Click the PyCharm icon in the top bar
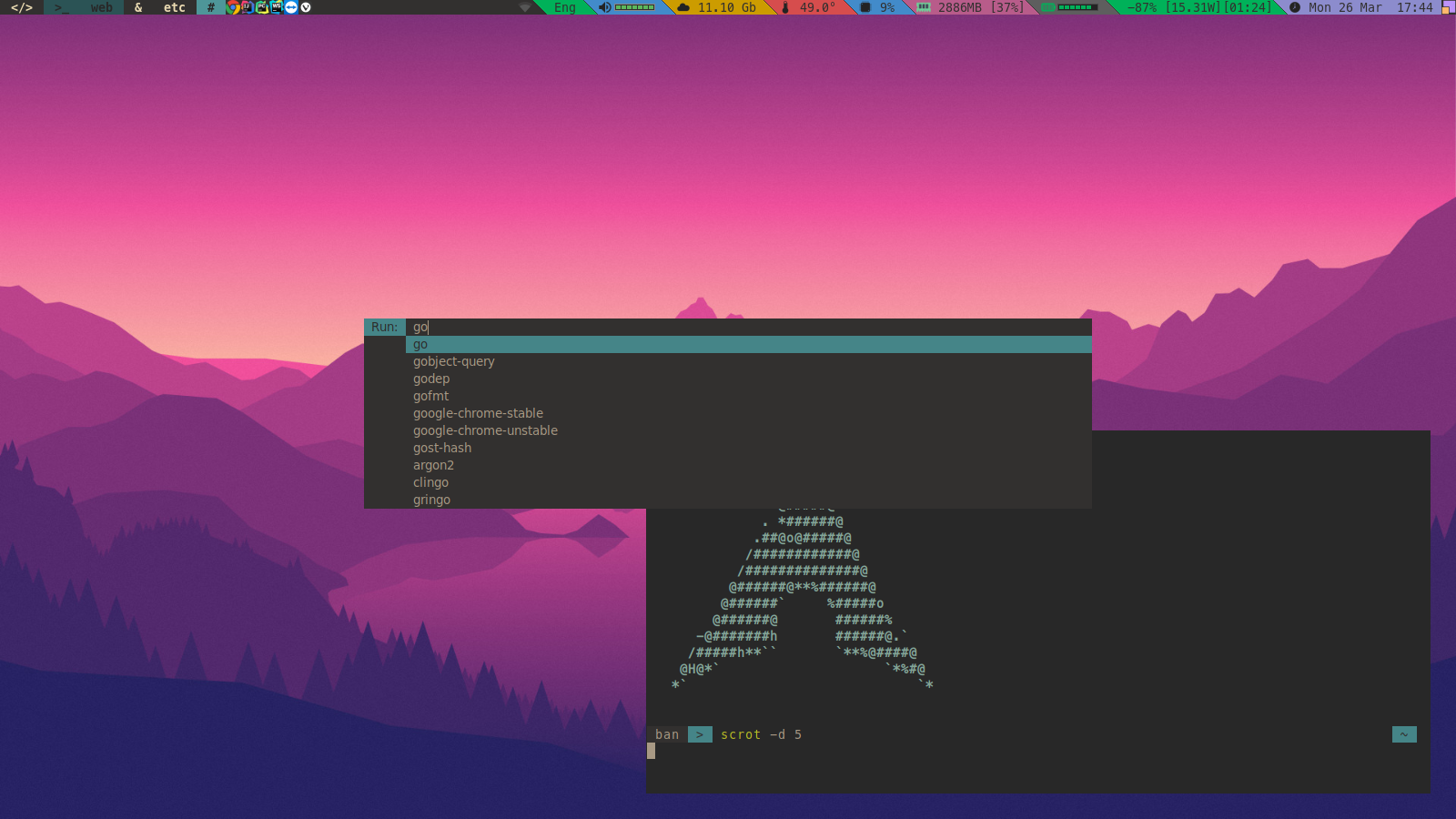Viewport: 1456px width, 819px height. coord(262,7)
